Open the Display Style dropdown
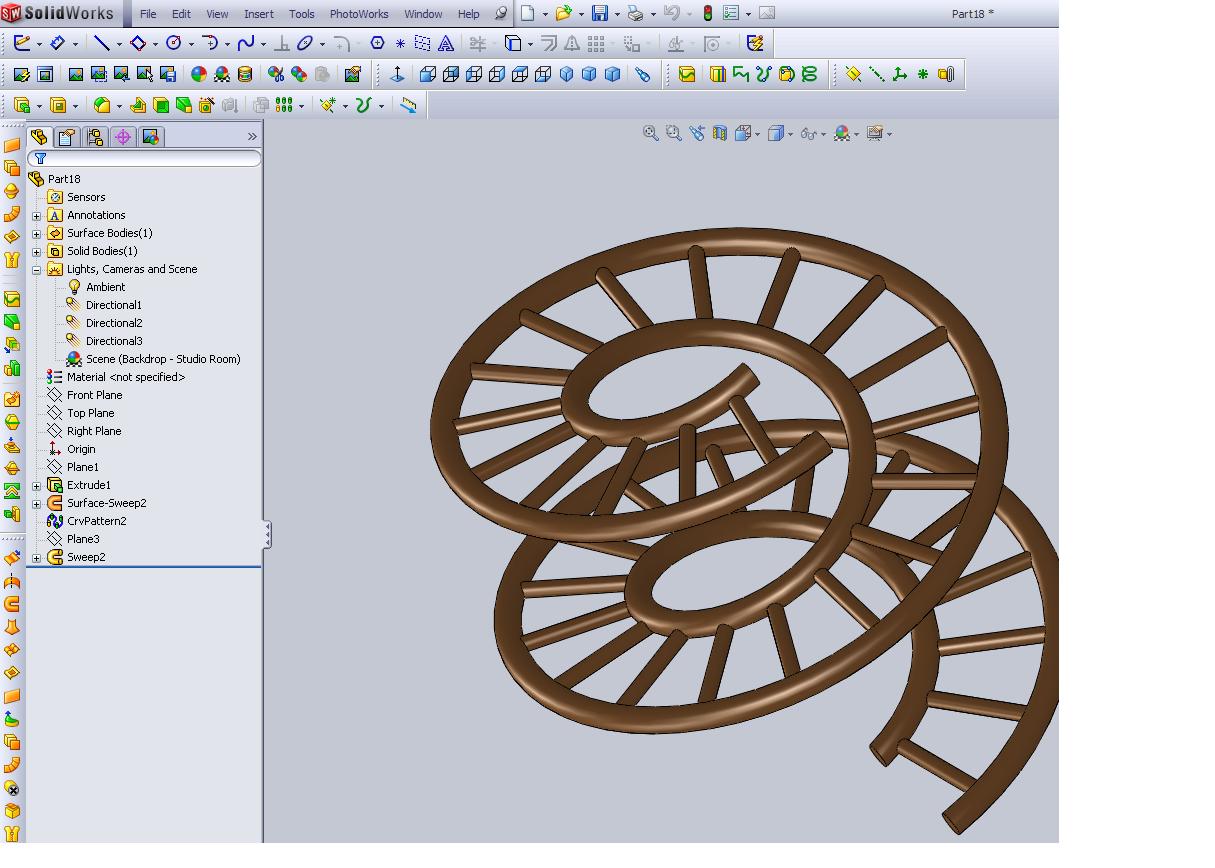The image size is (1215, 868). (x=790, y=134)
